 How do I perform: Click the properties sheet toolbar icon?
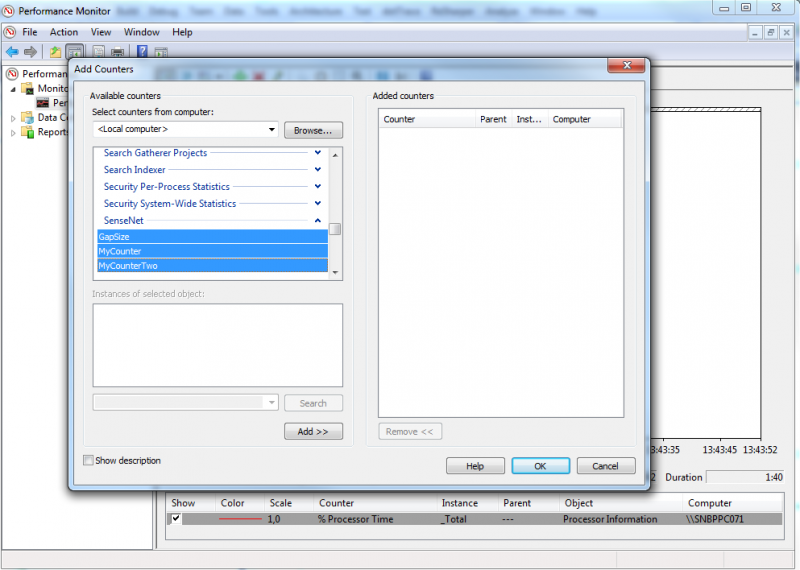(98, 52)
